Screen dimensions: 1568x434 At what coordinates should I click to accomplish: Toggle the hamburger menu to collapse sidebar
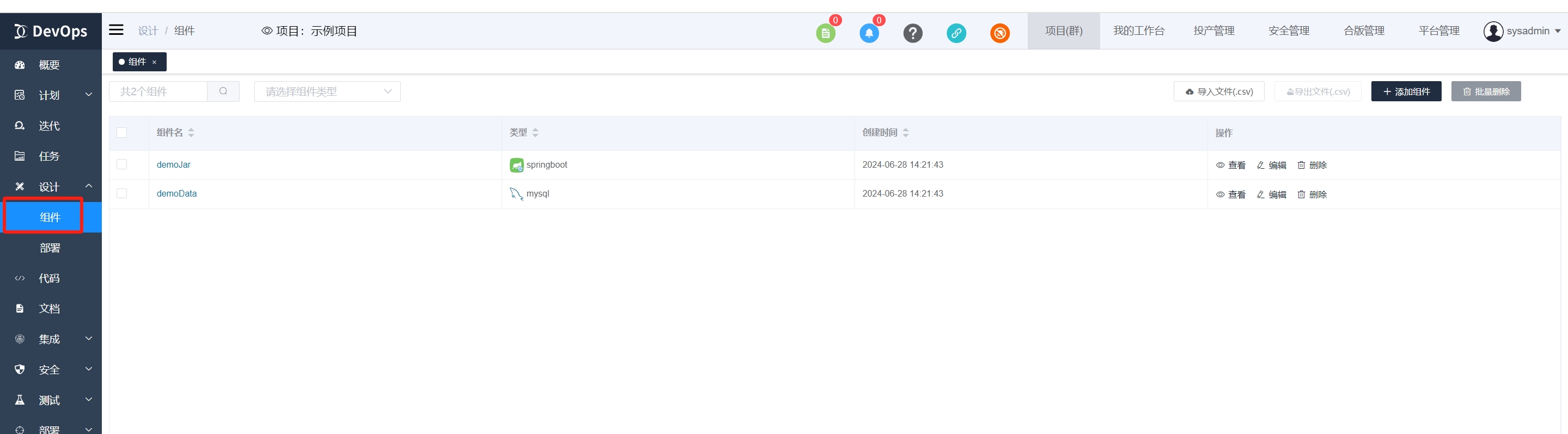coord(116,30)
